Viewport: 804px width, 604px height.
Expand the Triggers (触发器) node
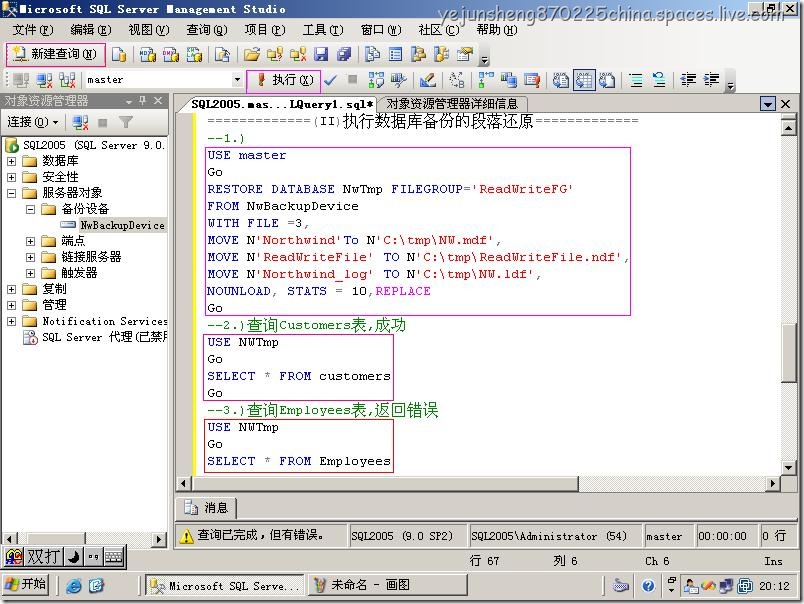coord(30,273)
